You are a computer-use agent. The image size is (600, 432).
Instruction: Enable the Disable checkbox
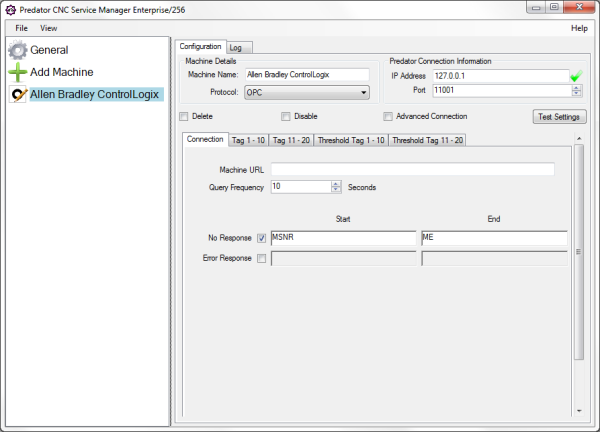tap(285, 116)
